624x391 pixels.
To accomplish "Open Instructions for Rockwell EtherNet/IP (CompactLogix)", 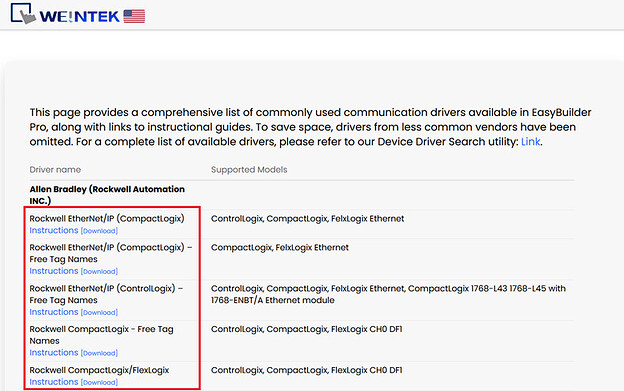I will tap(54, 230).
